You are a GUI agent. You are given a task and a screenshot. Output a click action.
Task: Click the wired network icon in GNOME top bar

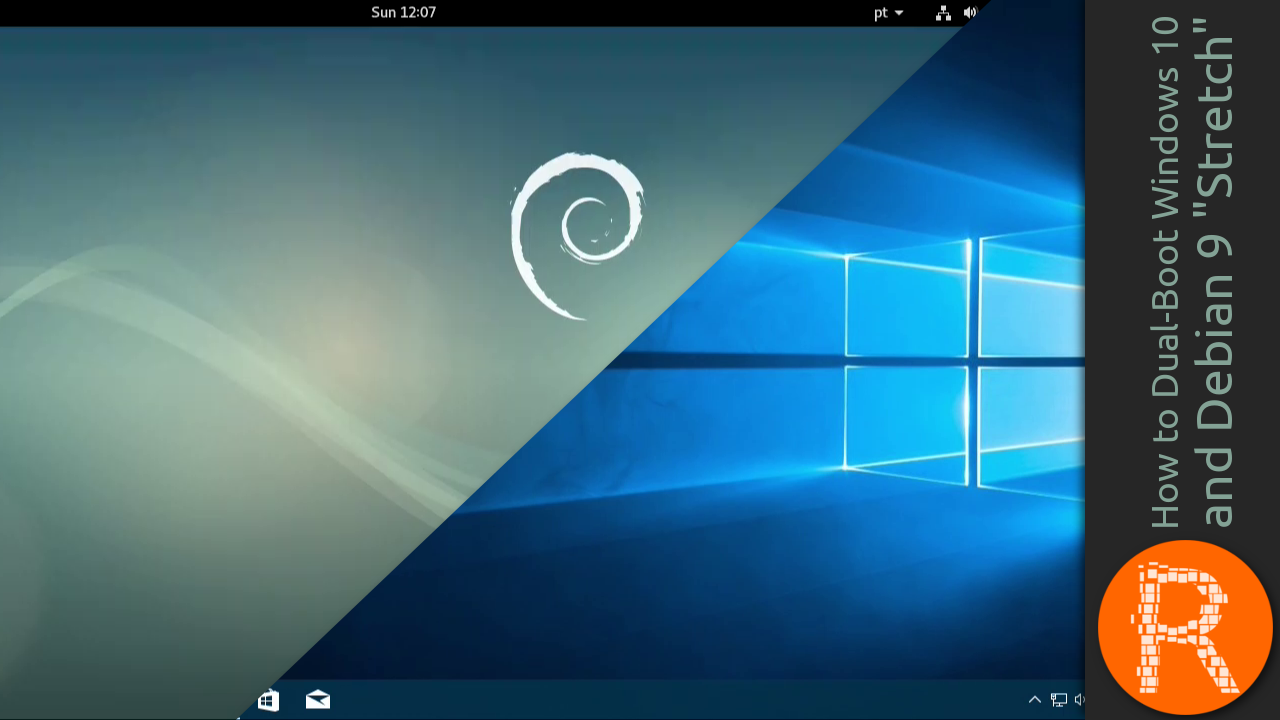[943, 12]
